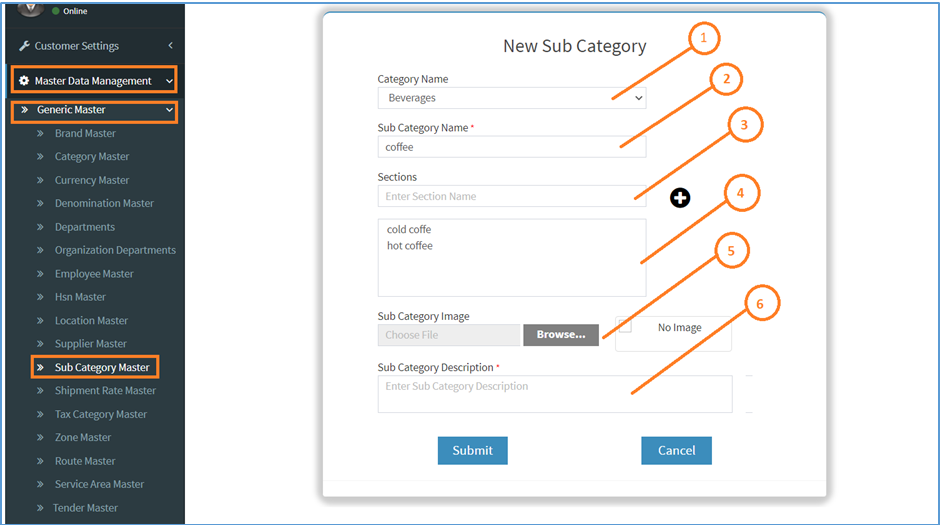Submit the new sub category form
The image size is (941, 525).
(x=473, y=451)
